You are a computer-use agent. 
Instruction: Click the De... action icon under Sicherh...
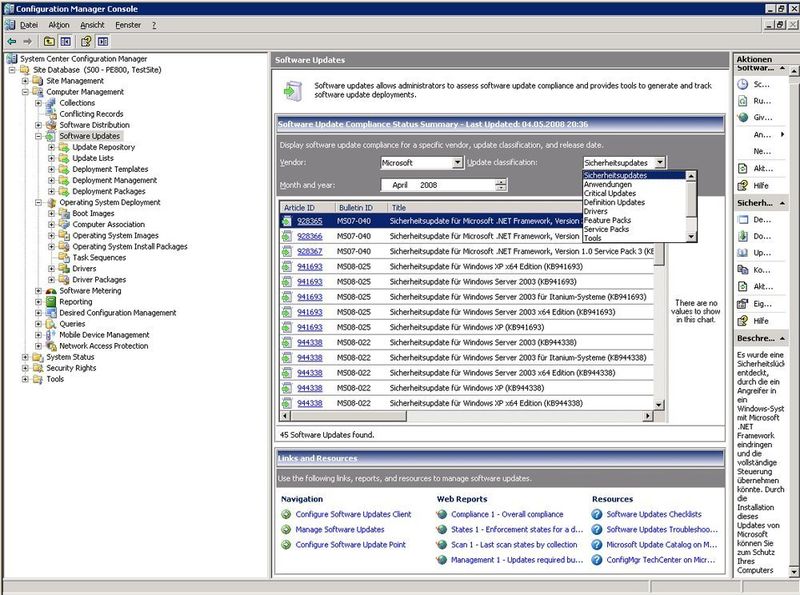(x=743, y=220)
